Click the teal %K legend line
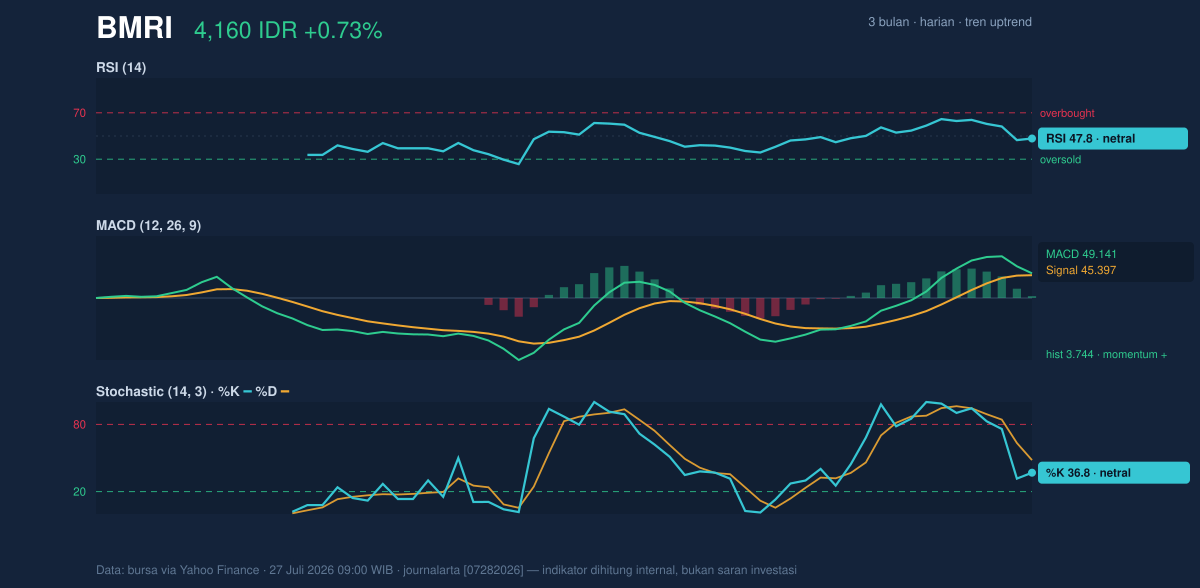Image resolution: width=1200 pixels, height=588 pixels. click(248, 391)
